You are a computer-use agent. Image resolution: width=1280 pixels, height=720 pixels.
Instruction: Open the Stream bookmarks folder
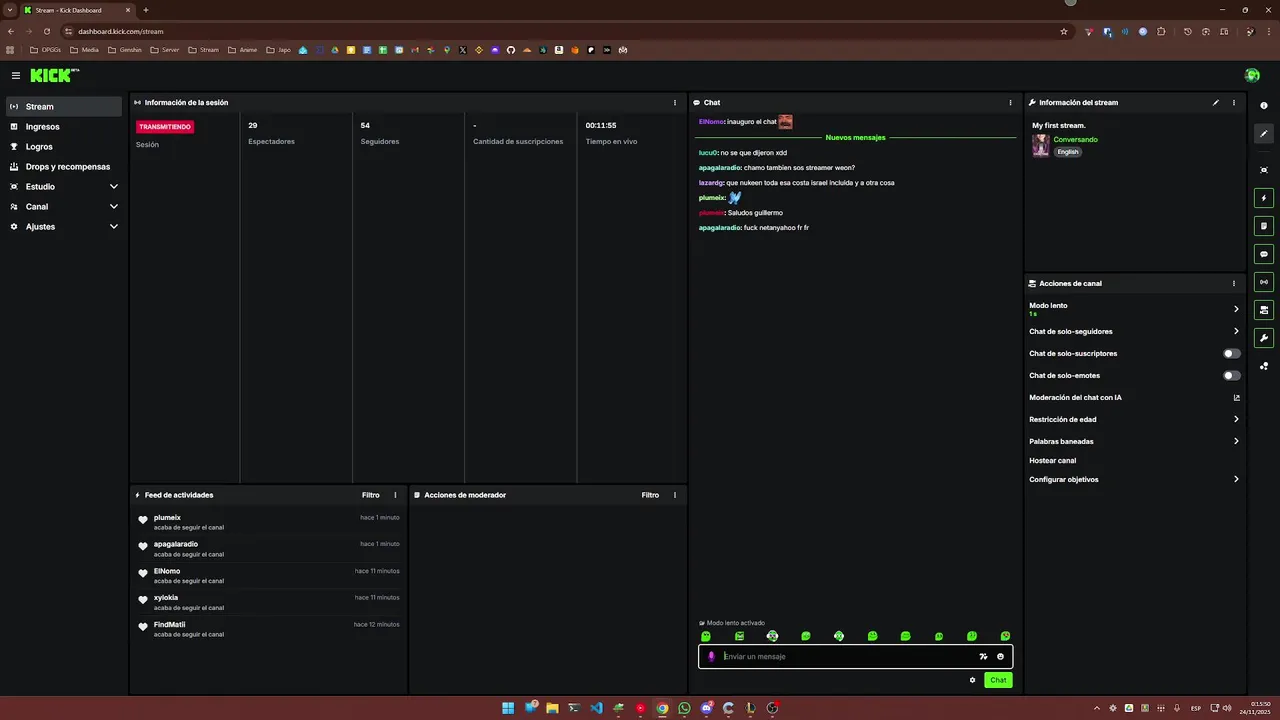coord(203,50)
